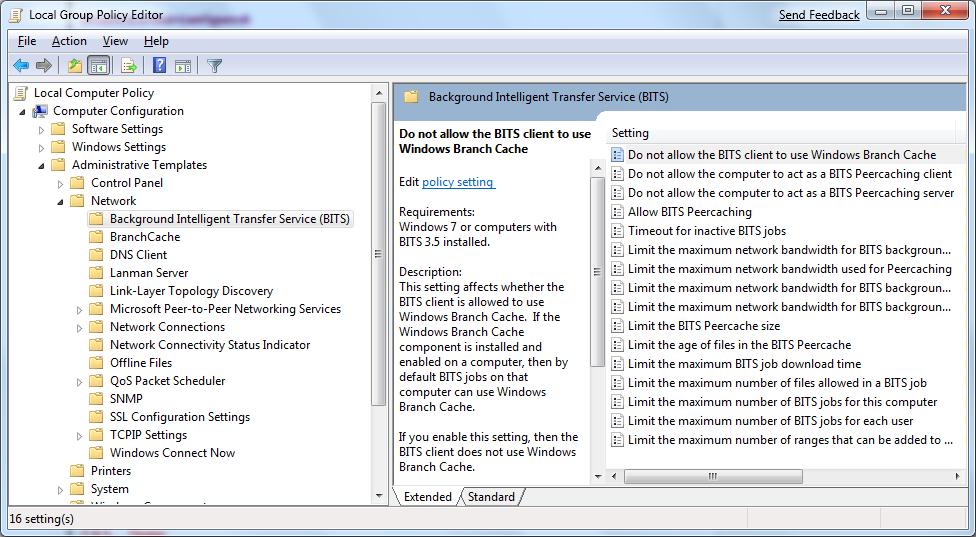Click policy icon beside Allow BITS Peercaching

[x=617, y=212]
